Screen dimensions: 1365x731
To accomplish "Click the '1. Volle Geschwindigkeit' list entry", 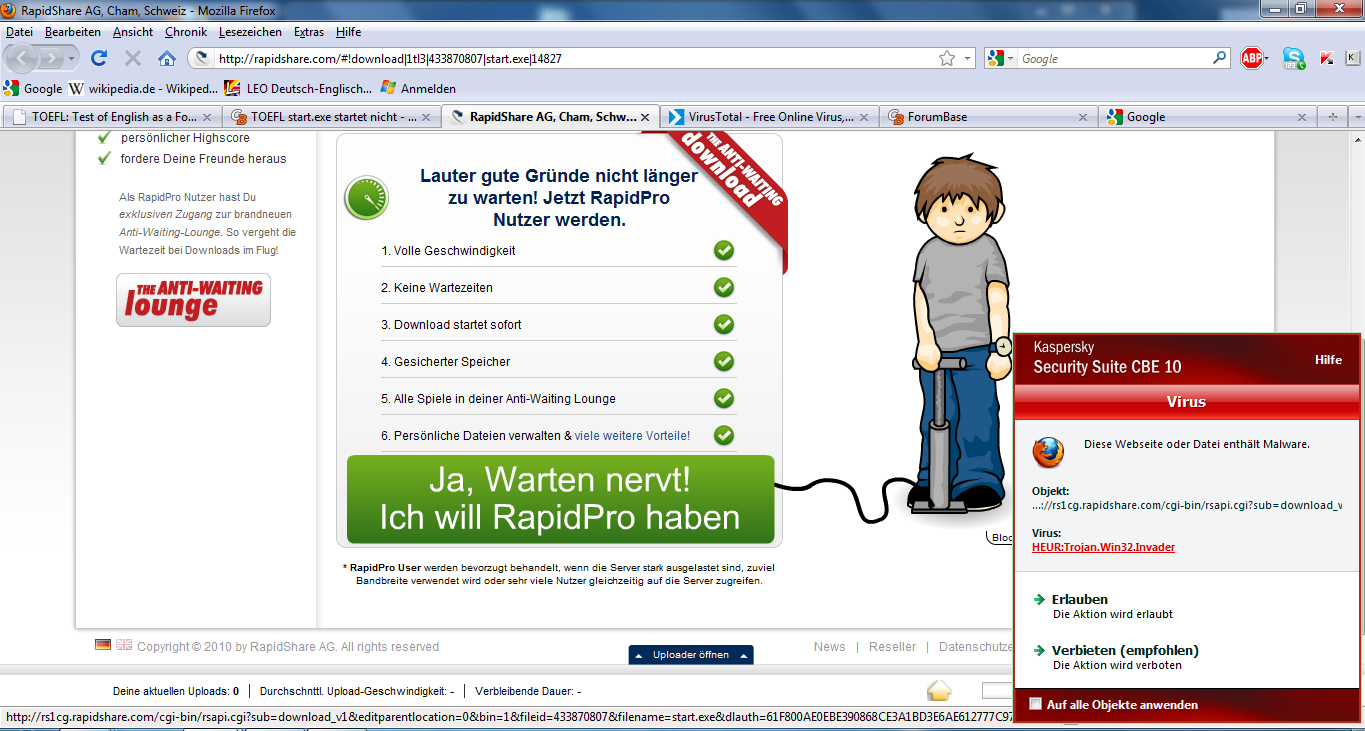I will pyautogui.click(x=448, y=251).
